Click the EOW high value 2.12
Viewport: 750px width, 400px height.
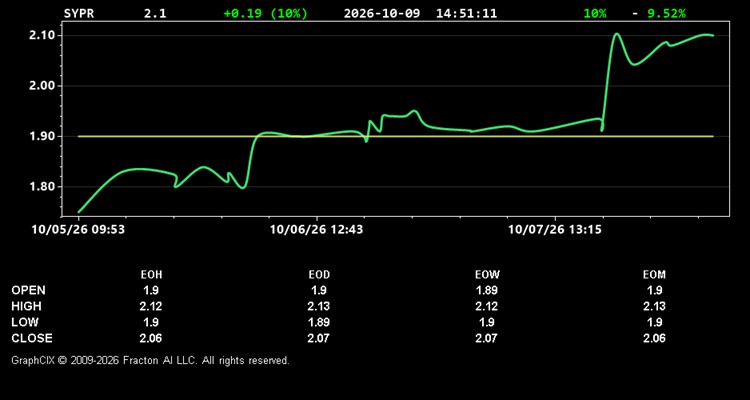tap(487, 306)
